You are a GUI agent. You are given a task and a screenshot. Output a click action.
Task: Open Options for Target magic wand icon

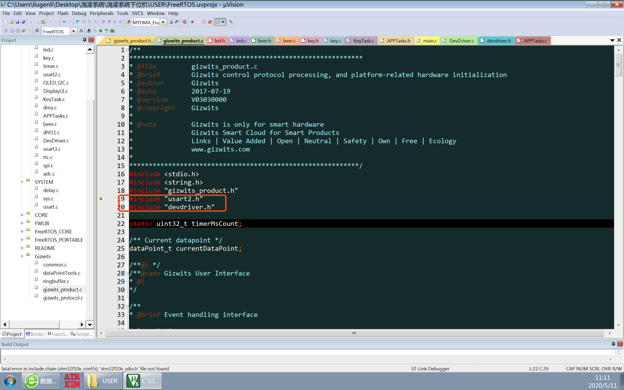coord(81,31)
